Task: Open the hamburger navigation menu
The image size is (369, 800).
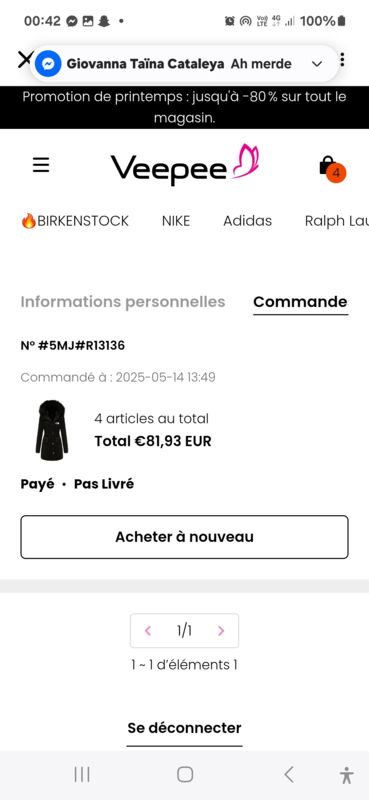Action: point(41,165)
